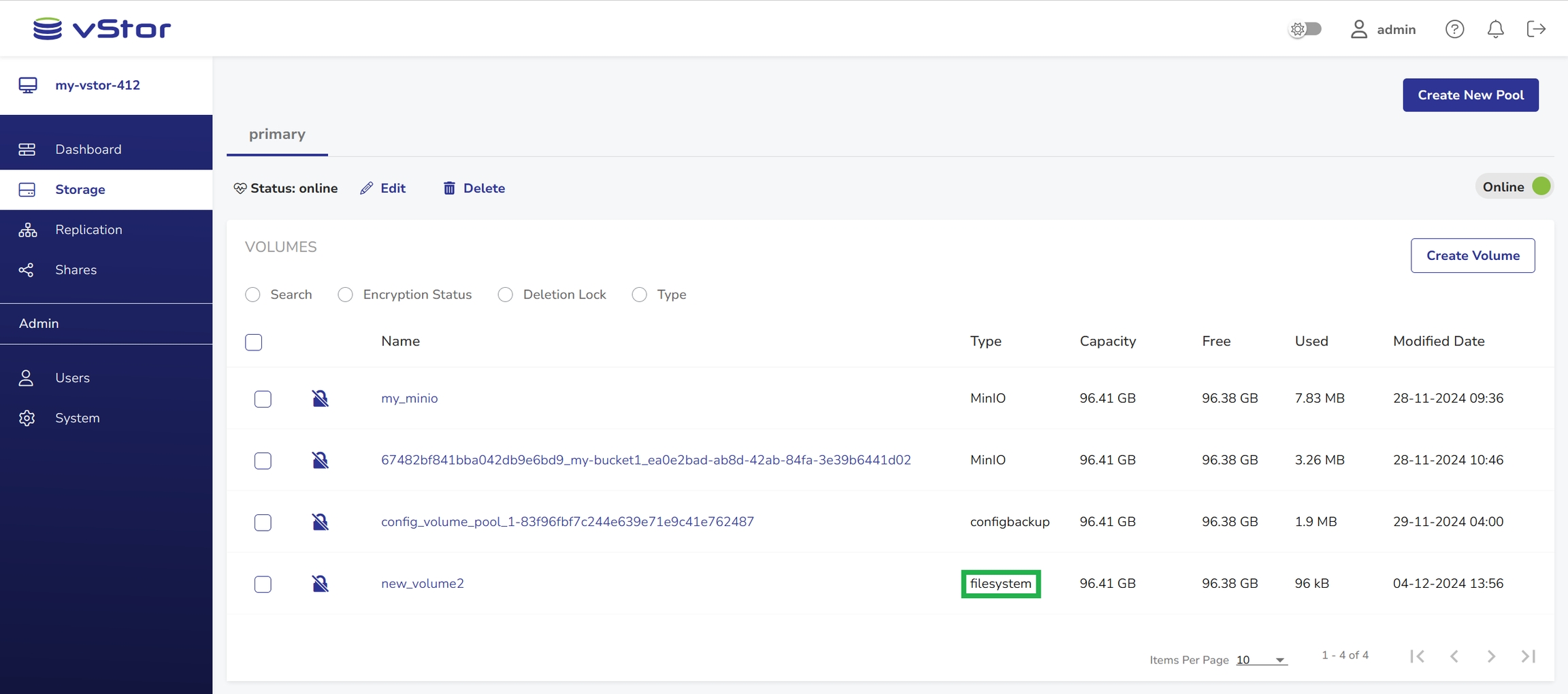Select the Deletion Lock filter radio
The height and width of the screenshot is (694, 1568).
505,295
